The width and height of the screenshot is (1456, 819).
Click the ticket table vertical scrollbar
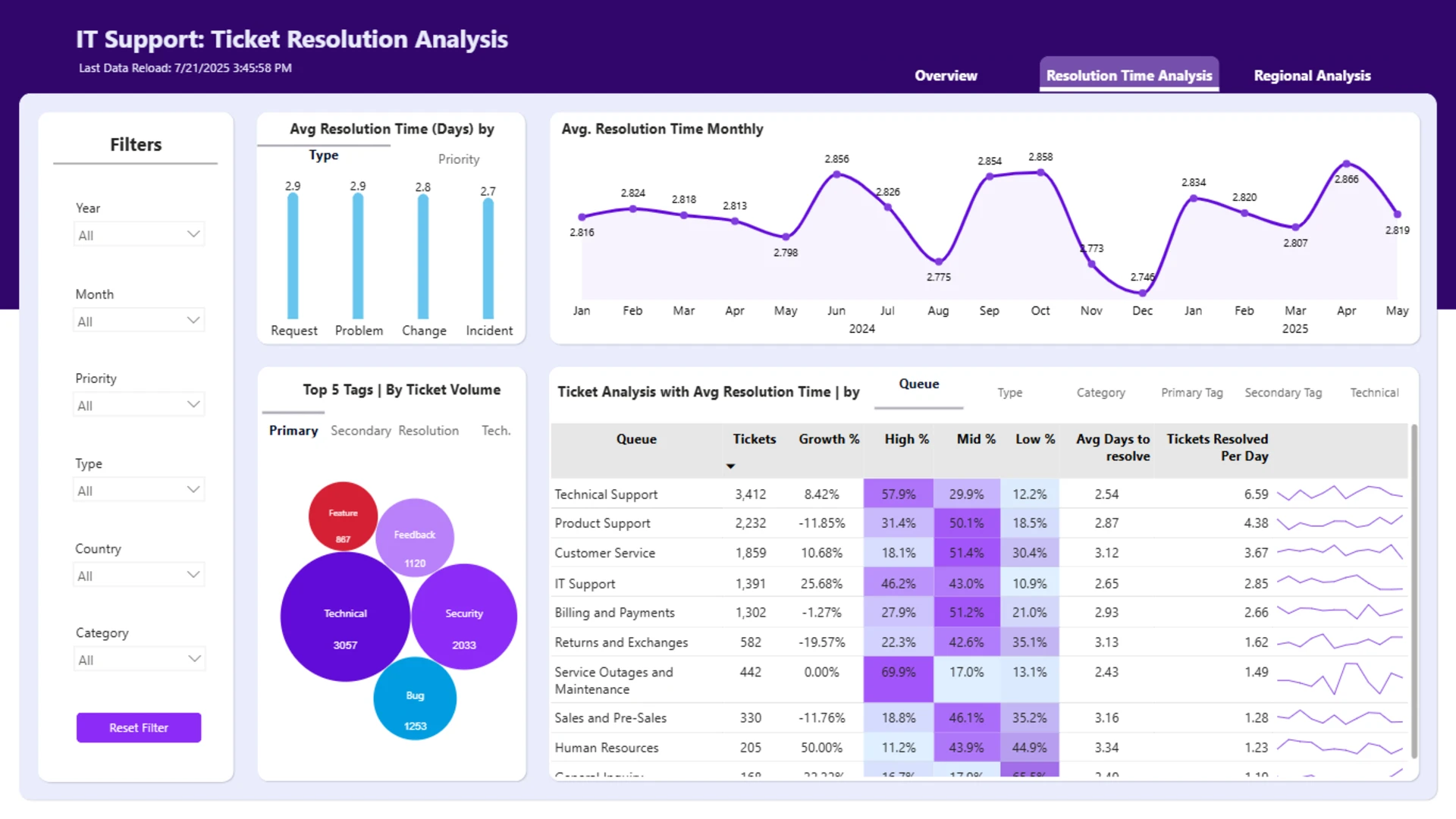1414,591
